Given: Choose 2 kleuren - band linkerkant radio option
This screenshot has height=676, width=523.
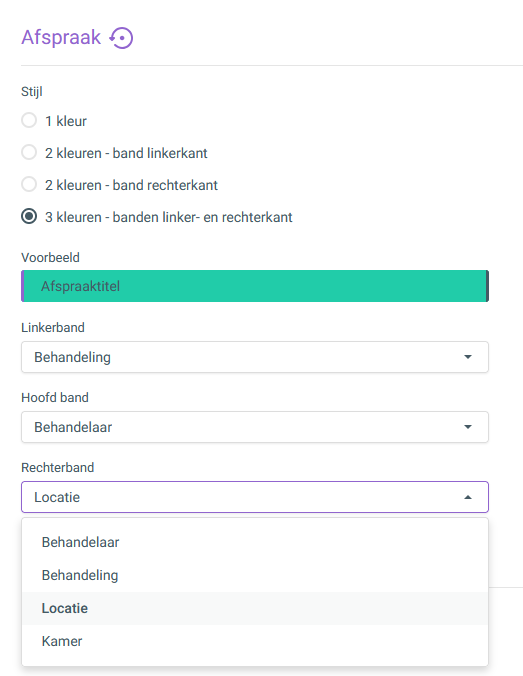Looking at the screenshot, I should point(29,152).
